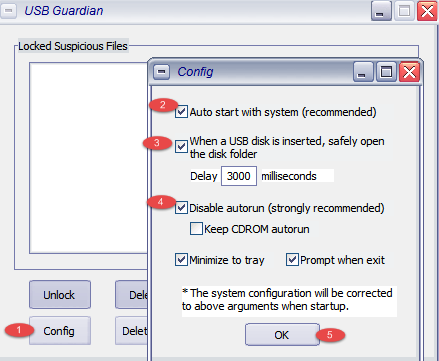
Task: Click the upper partially hidden Dele button
Action: click(132, 295)
